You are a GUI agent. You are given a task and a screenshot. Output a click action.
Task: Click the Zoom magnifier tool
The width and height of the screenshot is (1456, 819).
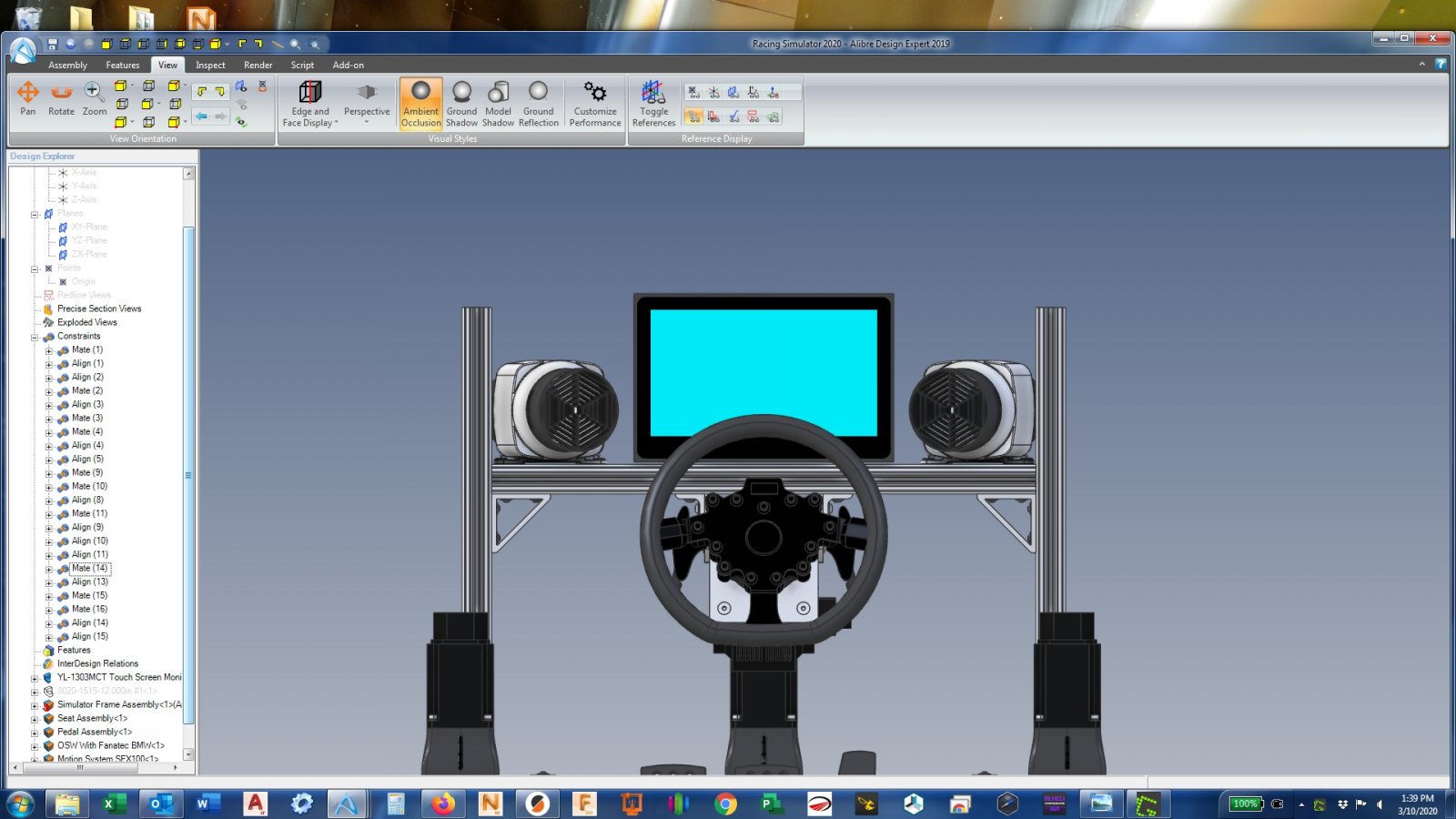coord(95,98)
